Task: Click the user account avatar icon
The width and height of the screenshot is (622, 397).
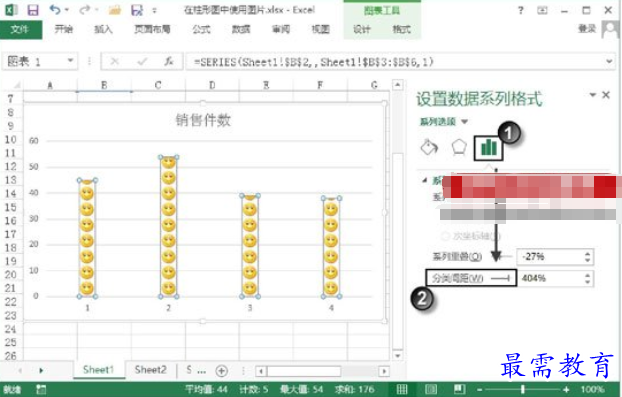Action: point(610,29)
